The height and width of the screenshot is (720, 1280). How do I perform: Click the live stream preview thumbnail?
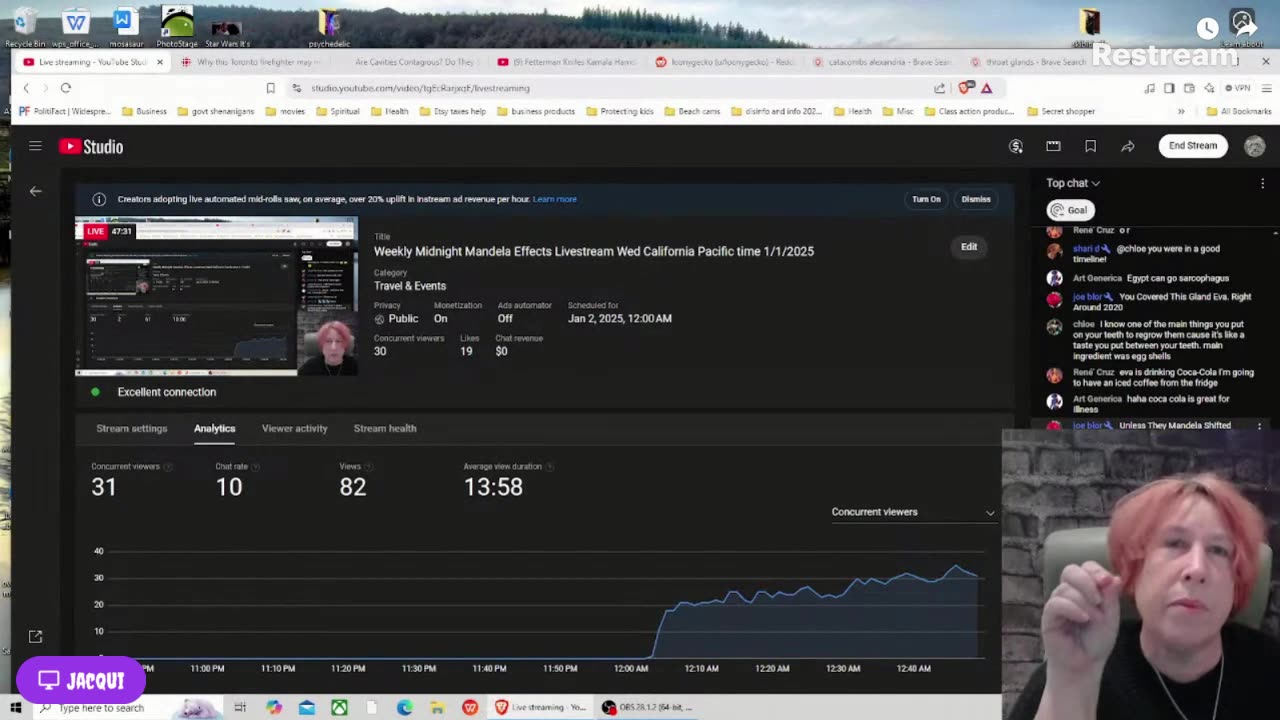click(x=216, y=296)
